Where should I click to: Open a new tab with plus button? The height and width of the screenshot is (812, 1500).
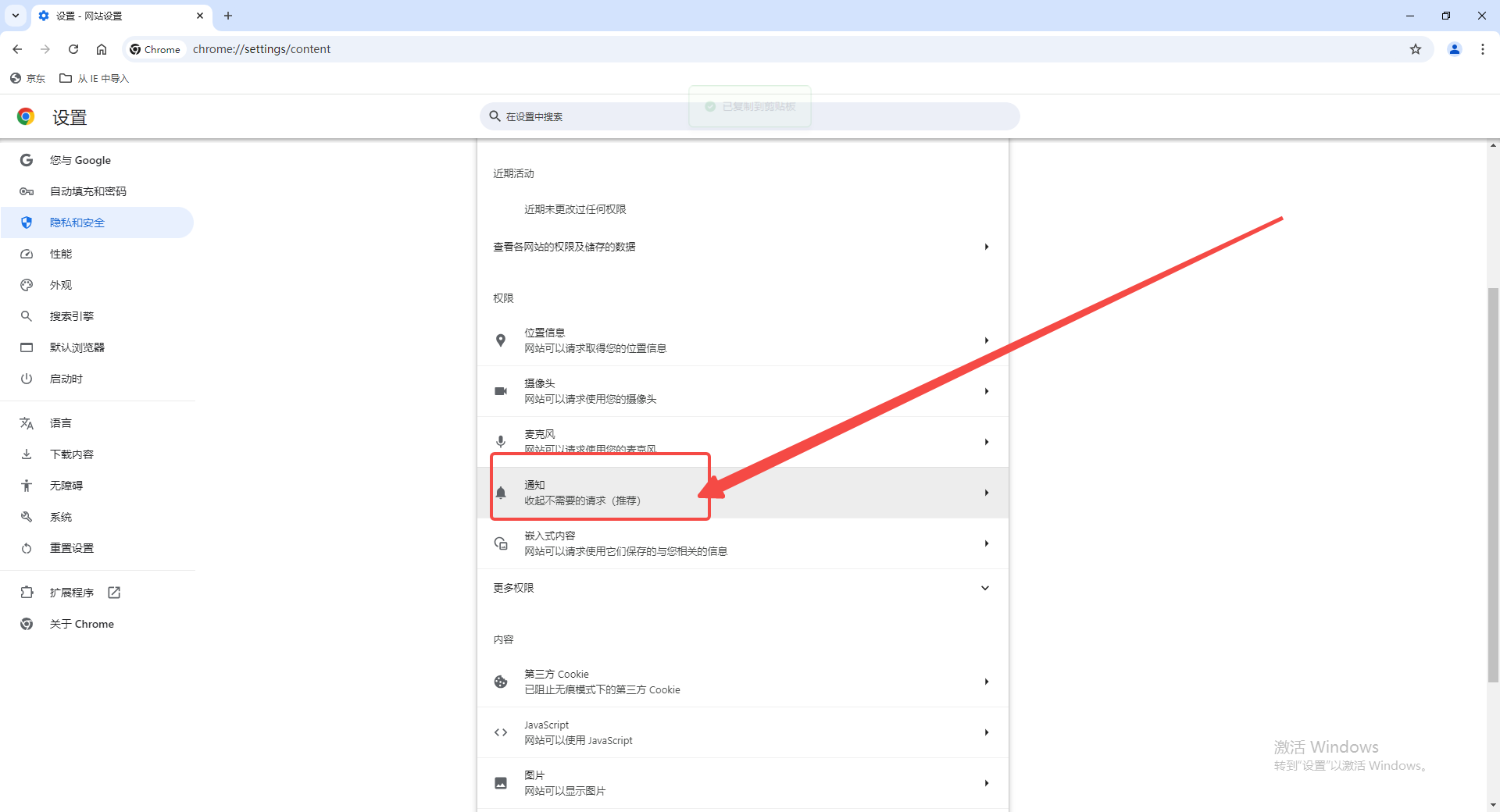(x=228, y=16)
